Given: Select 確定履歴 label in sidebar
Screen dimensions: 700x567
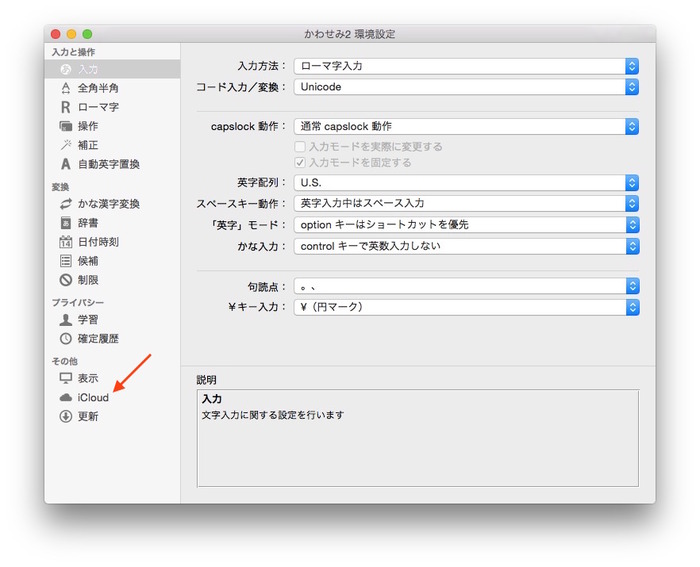Looking at the screenshot, I should tap(98, 339).
